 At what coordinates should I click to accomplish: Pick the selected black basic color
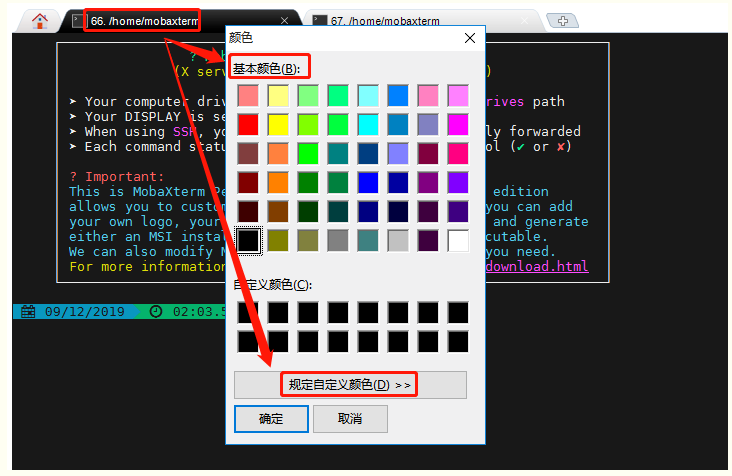tap(248, 240)
